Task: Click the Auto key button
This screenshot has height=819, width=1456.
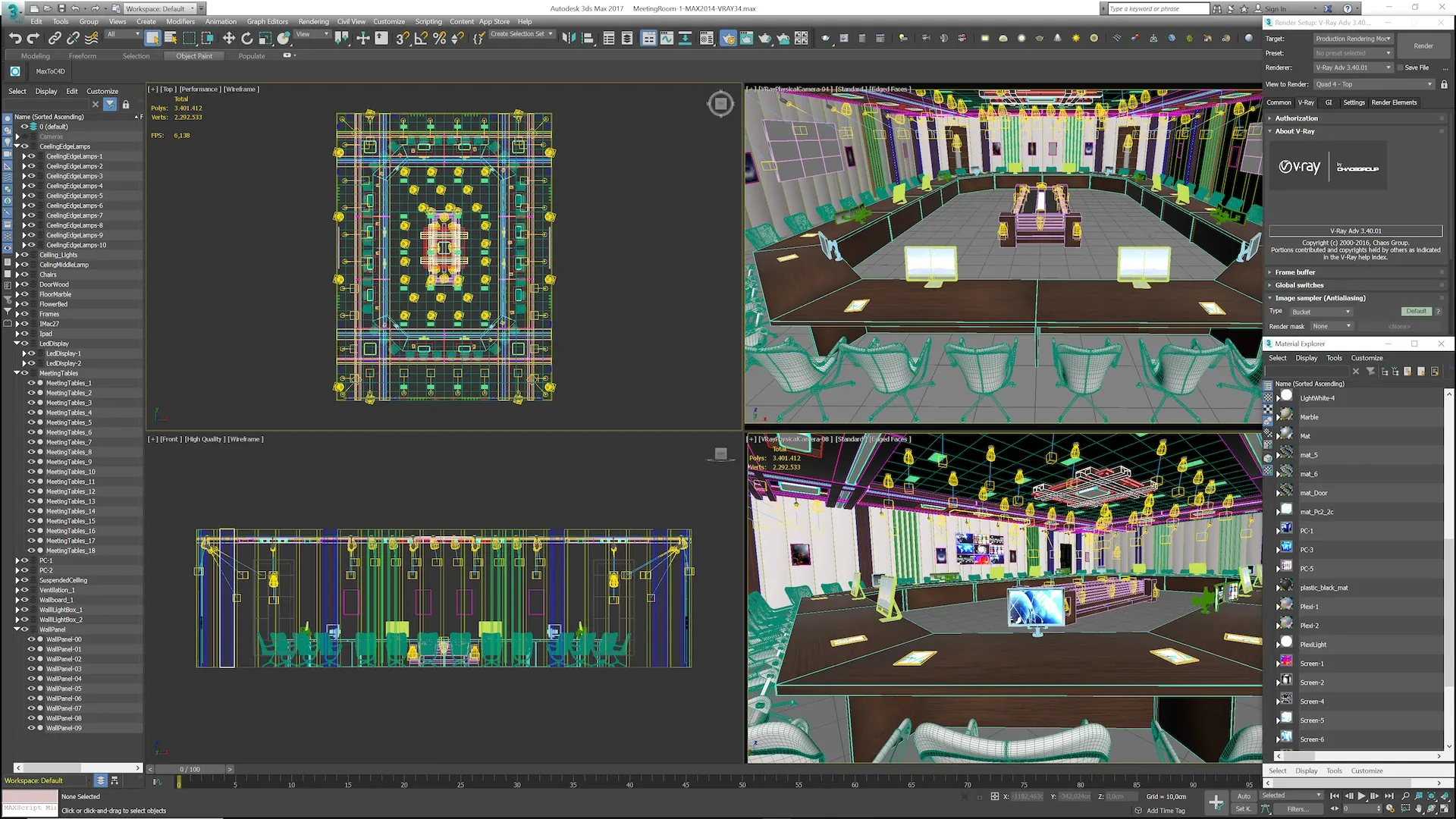Action: click(x=1244, y=796)
